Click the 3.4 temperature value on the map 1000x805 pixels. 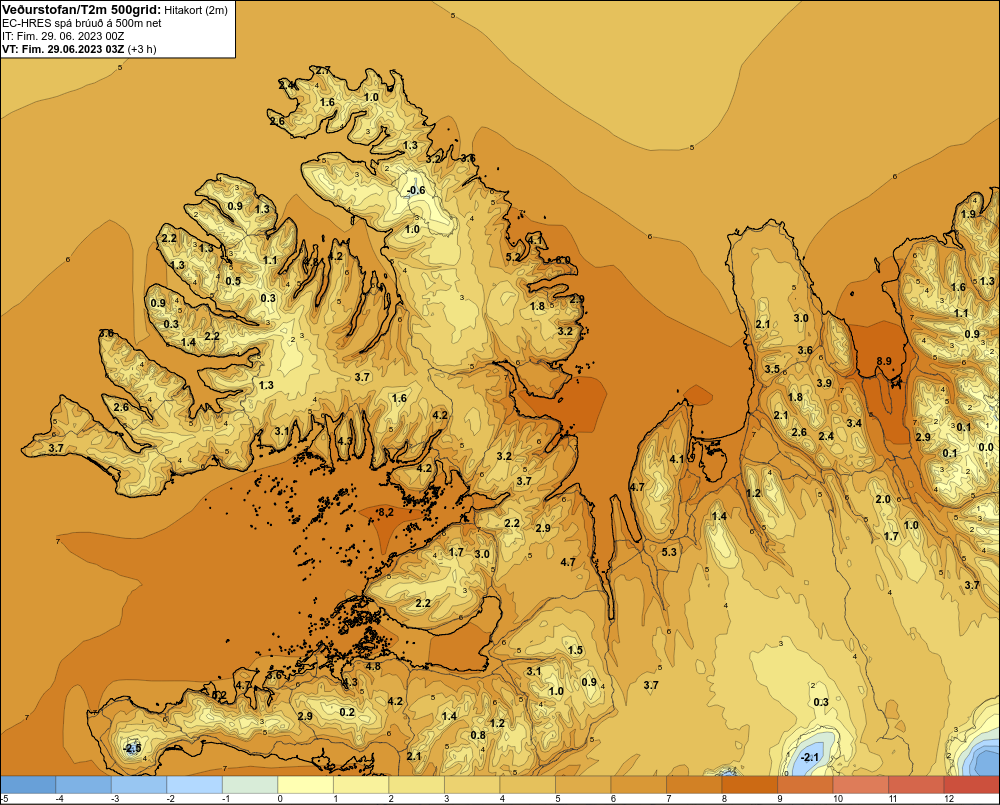854,423
